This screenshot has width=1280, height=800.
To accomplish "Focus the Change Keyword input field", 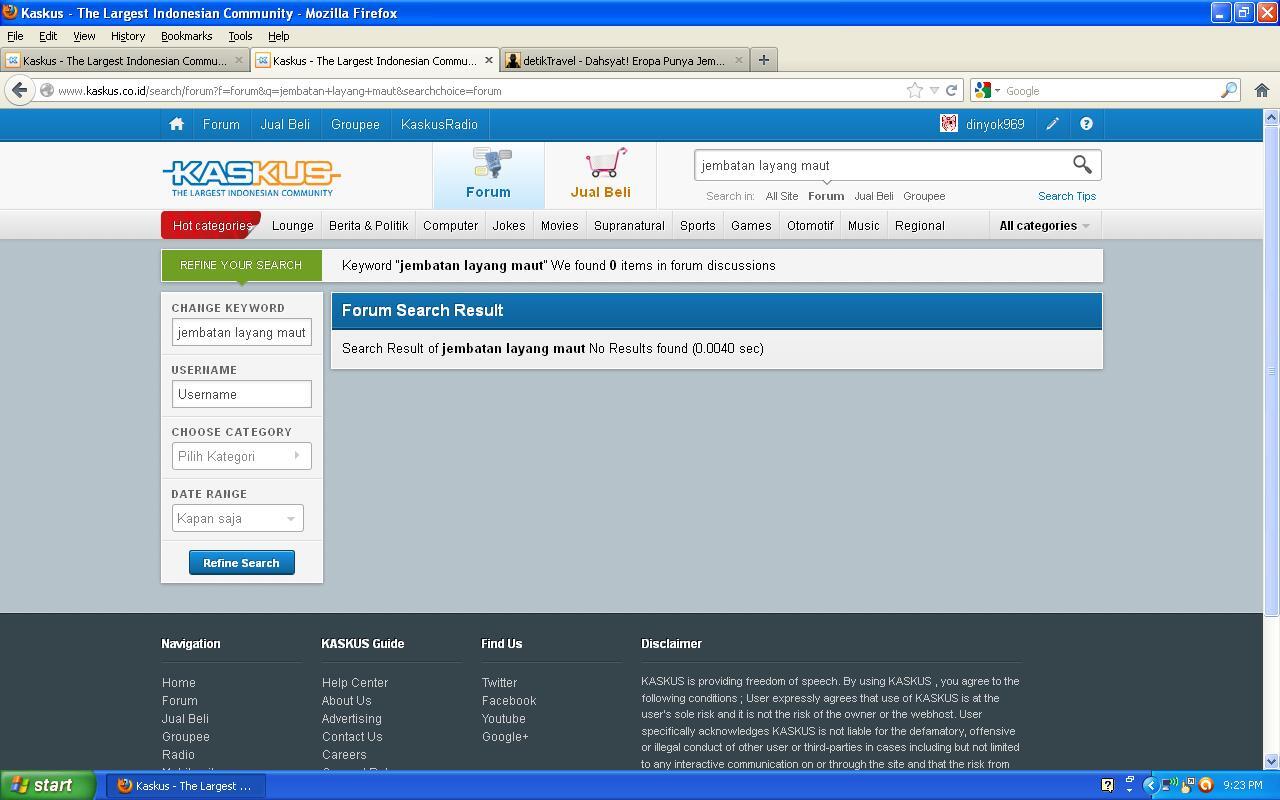I will (x=241, y=332).
